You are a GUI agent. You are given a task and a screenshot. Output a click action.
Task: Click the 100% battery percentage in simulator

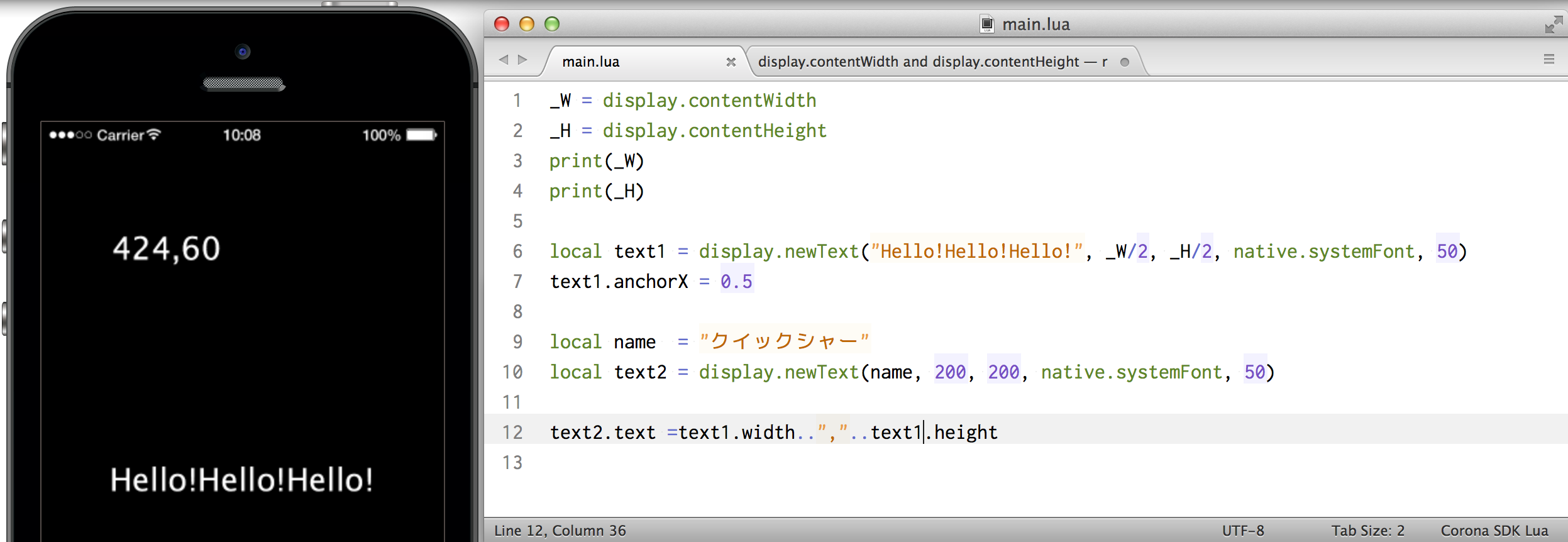click(x=381, y=135)
